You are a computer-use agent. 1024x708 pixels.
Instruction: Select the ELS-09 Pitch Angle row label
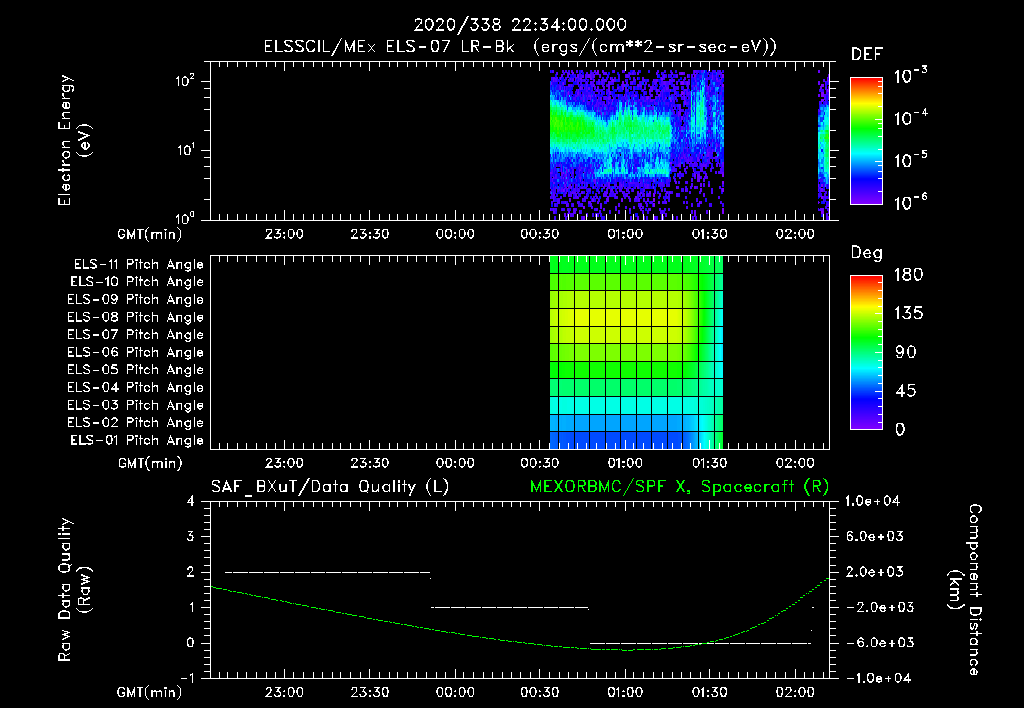(x=135, y=300)
